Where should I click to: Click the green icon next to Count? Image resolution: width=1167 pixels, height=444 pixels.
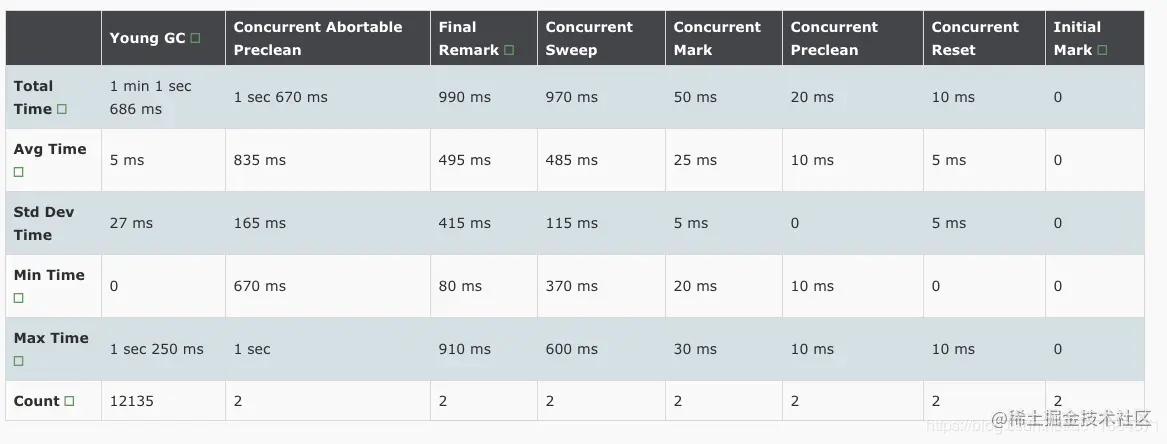point(69,401)
